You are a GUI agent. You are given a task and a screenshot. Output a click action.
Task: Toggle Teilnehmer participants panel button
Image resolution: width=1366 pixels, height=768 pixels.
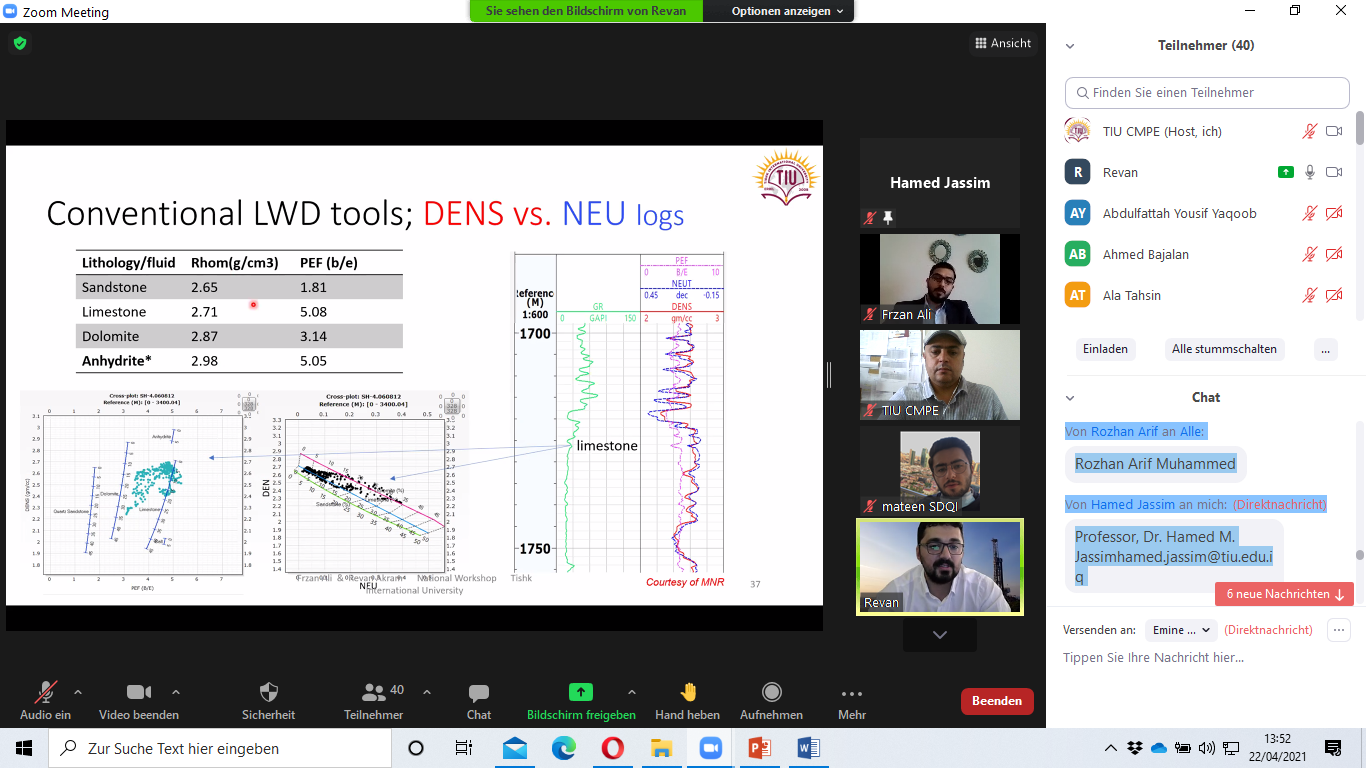pyautogui.click(x=374, y=692)
